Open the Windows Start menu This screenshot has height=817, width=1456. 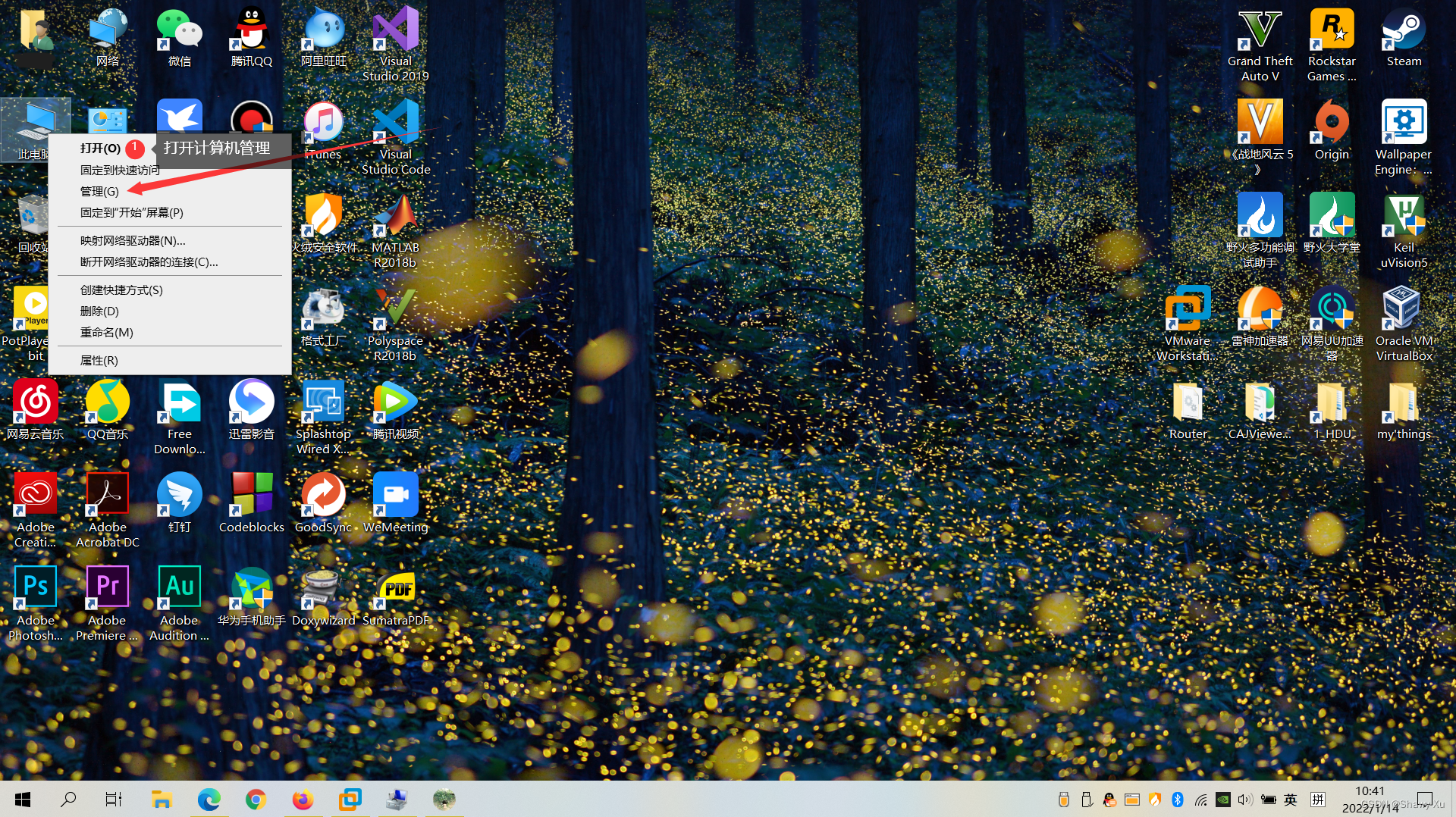[23, 799]
